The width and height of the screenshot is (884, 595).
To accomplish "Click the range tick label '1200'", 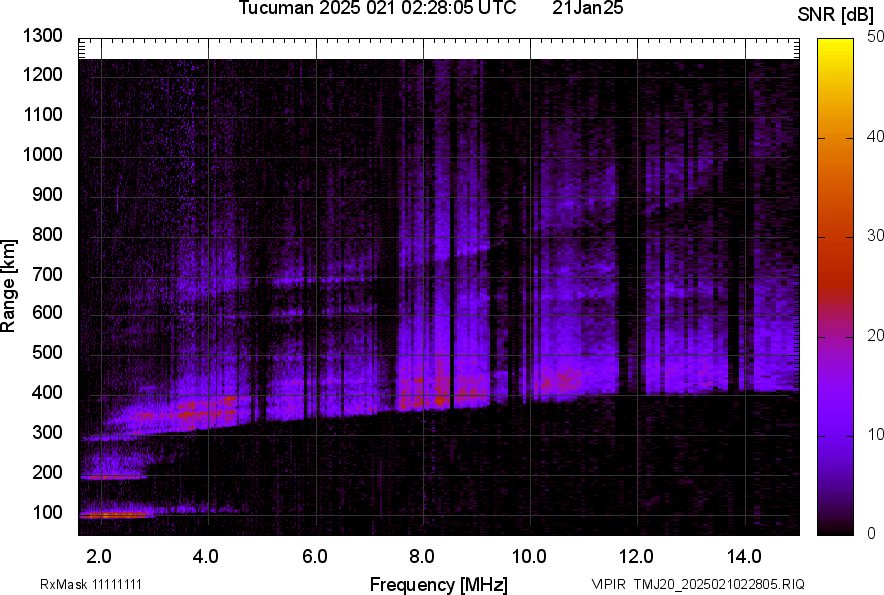I will click(x=42, y=74).
